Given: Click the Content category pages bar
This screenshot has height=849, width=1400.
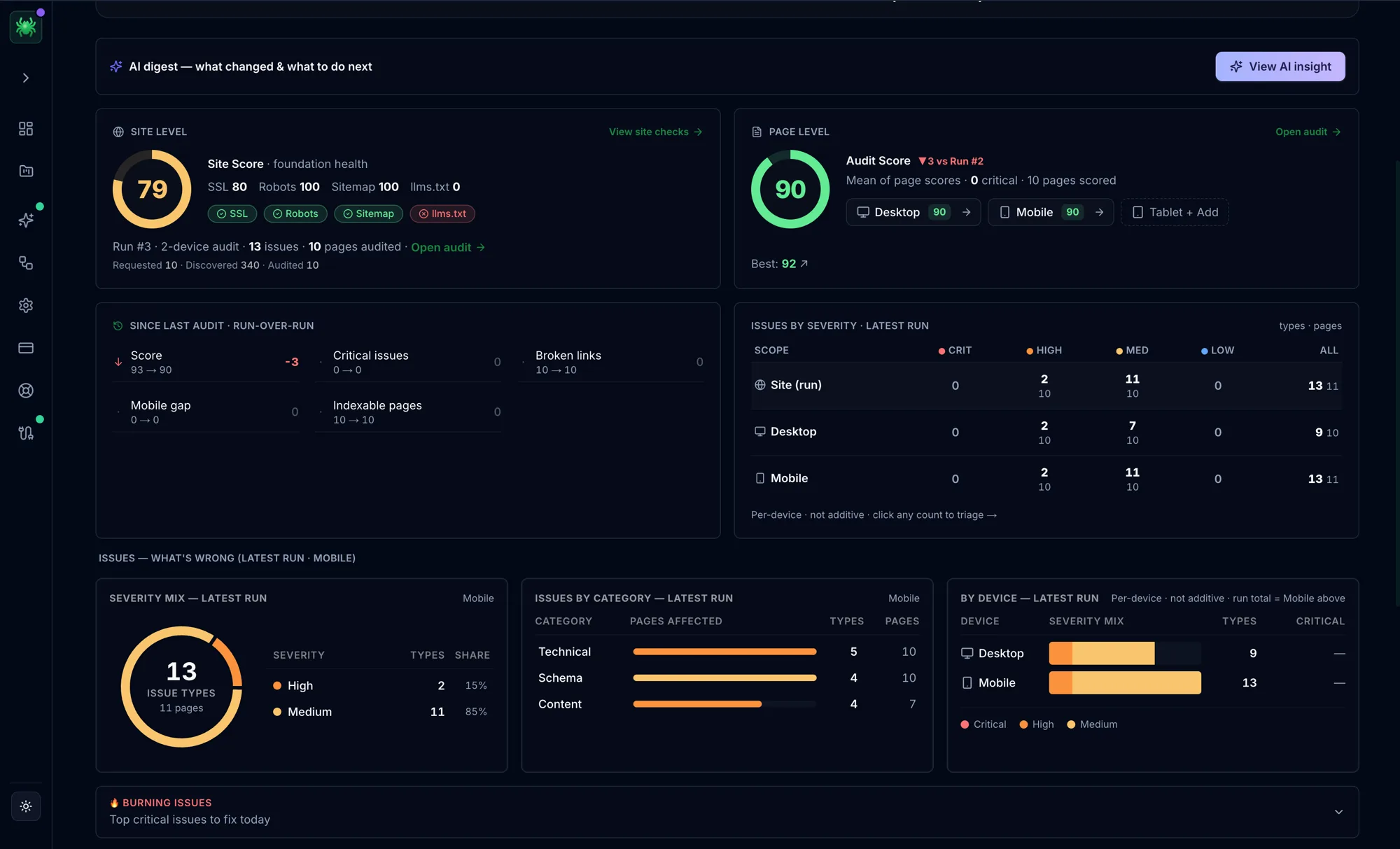Looking at the screenshot, I should tap(724, 704).
